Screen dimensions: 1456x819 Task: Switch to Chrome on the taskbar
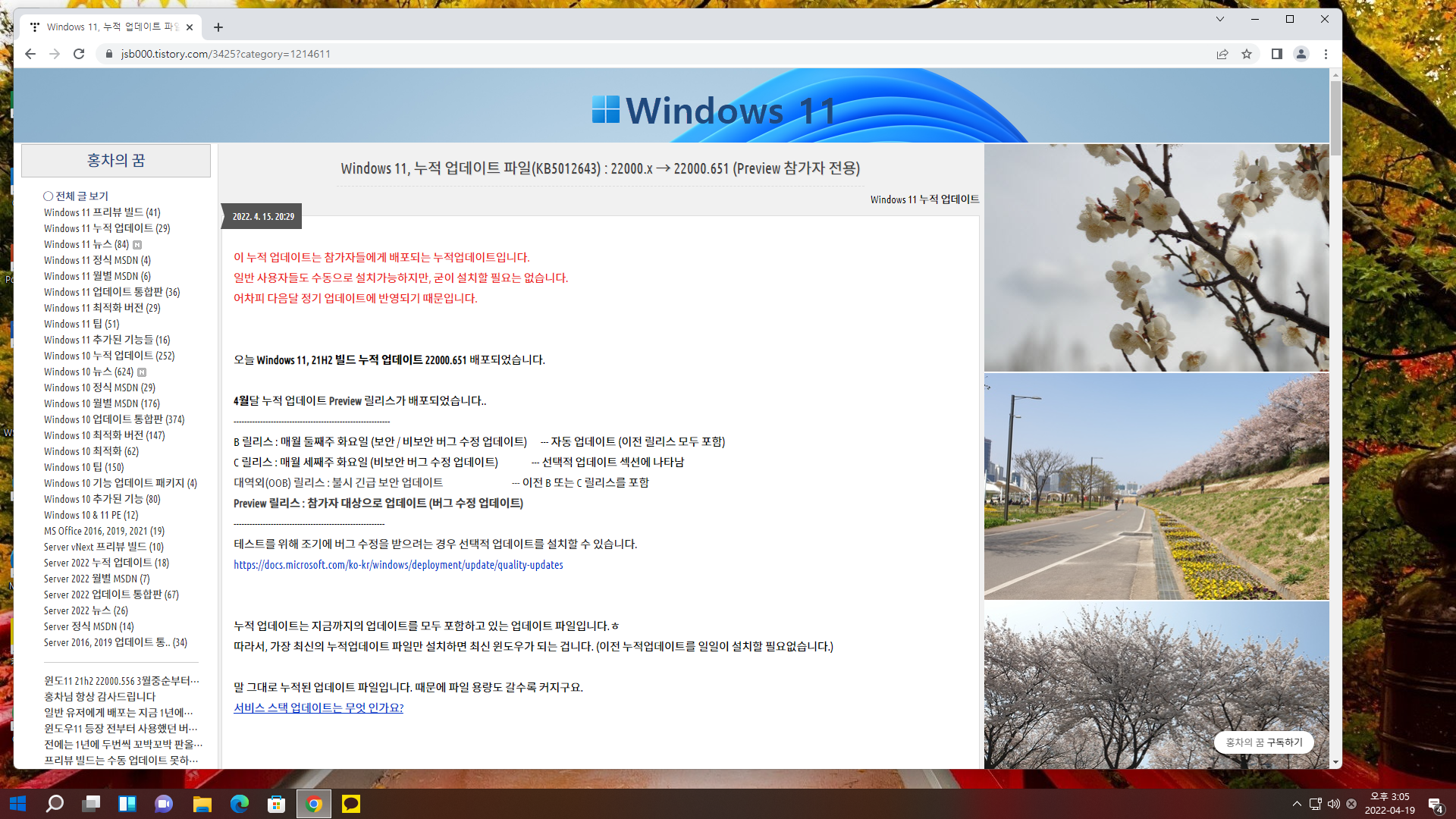(x=313, y=804)
